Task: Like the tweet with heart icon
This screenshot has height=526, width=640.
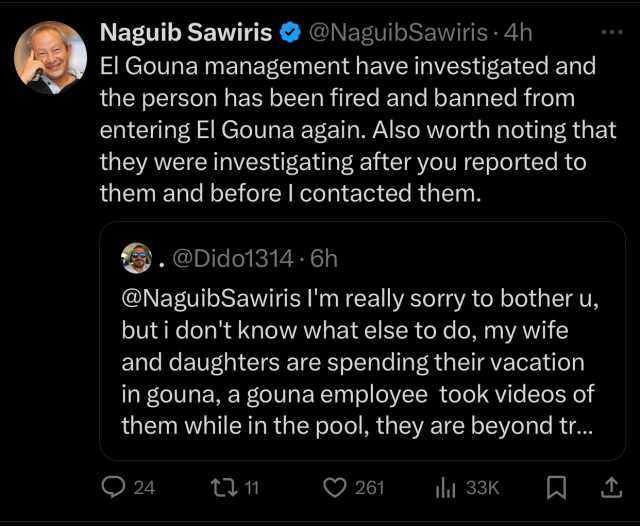Action: [x=335, y=487]
